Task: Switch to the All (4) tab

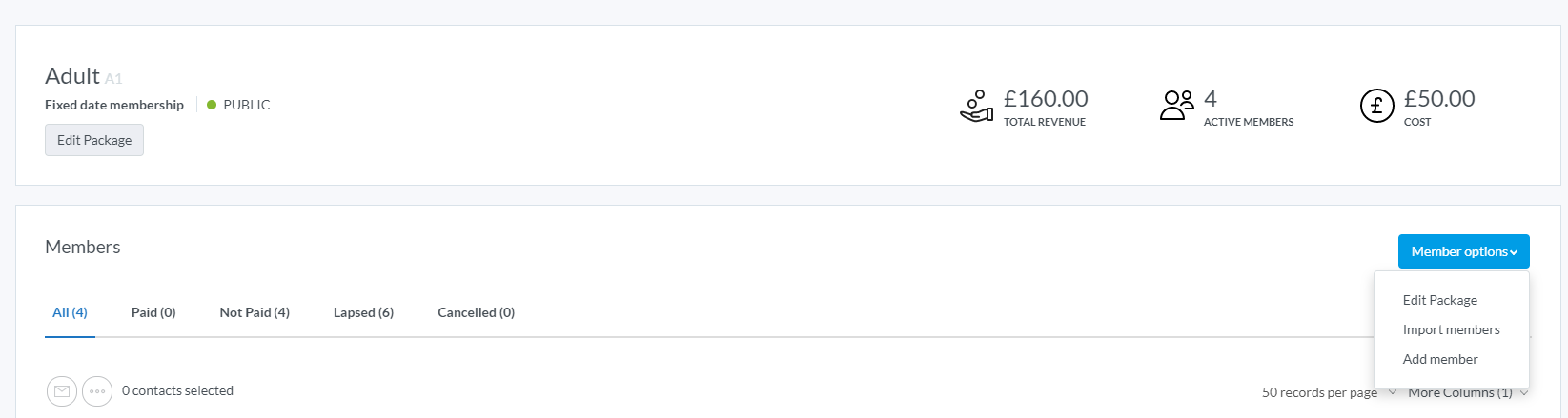Action: [x=70, y=312]
